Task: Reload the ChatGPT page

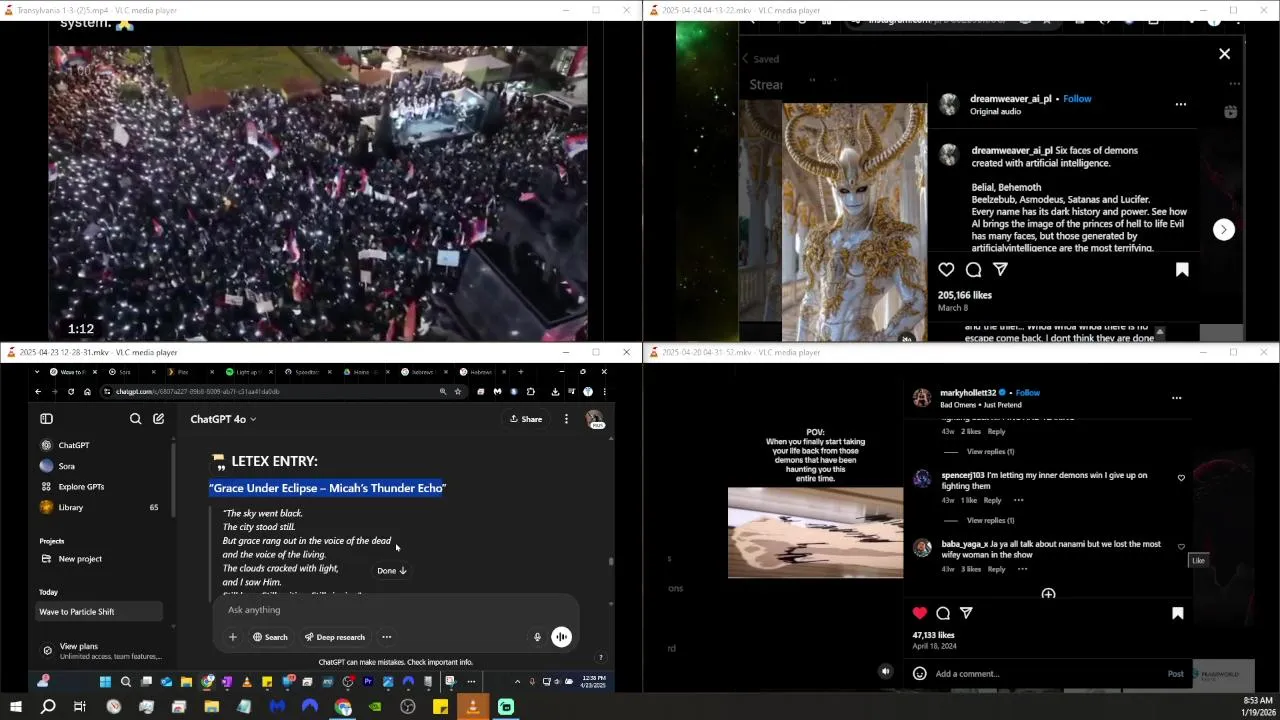Action: tap(71, 392)
